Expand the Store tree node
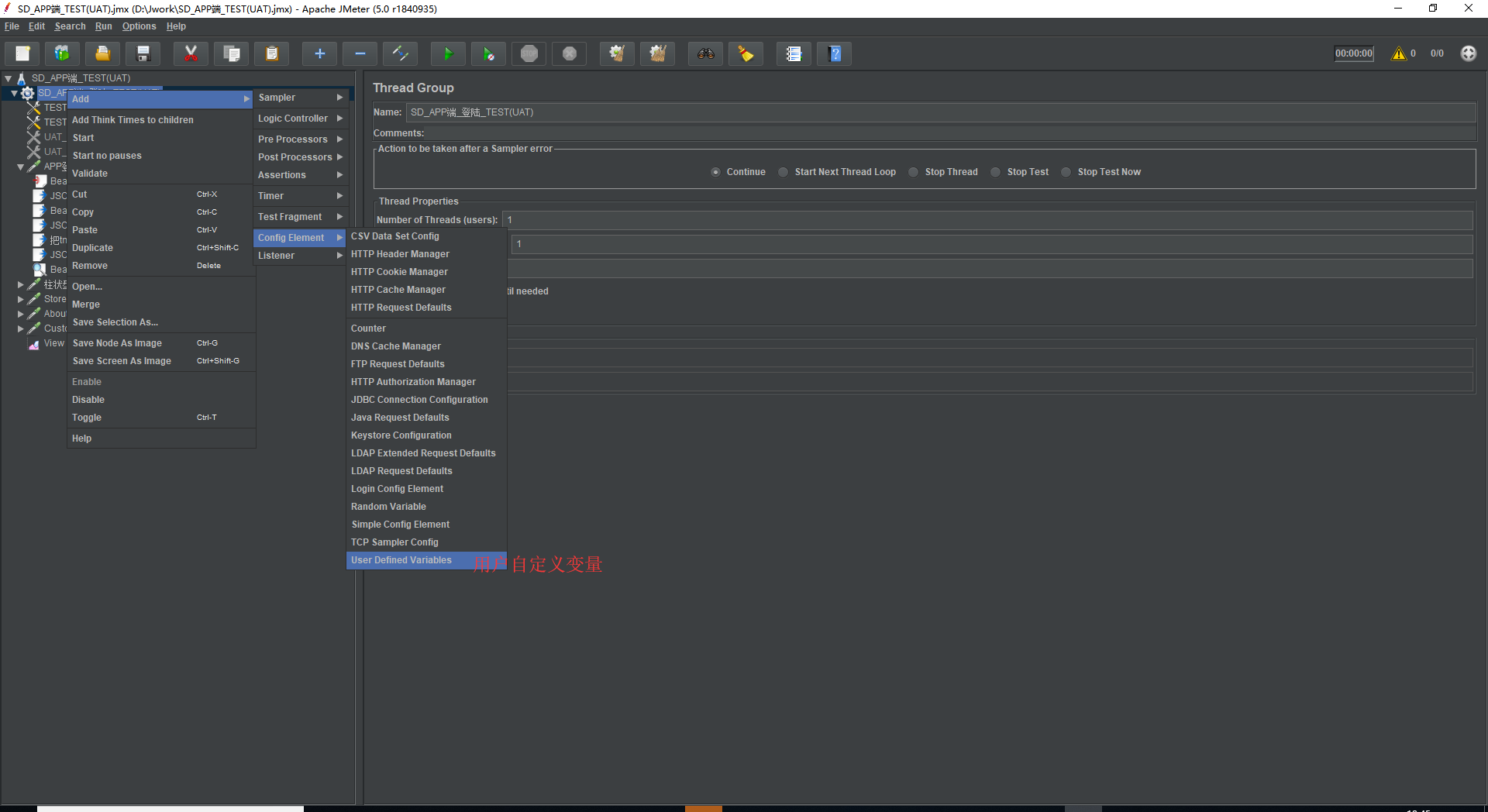Image resolution: width=1488 pixels, height=812 pixels. (20, 299)
